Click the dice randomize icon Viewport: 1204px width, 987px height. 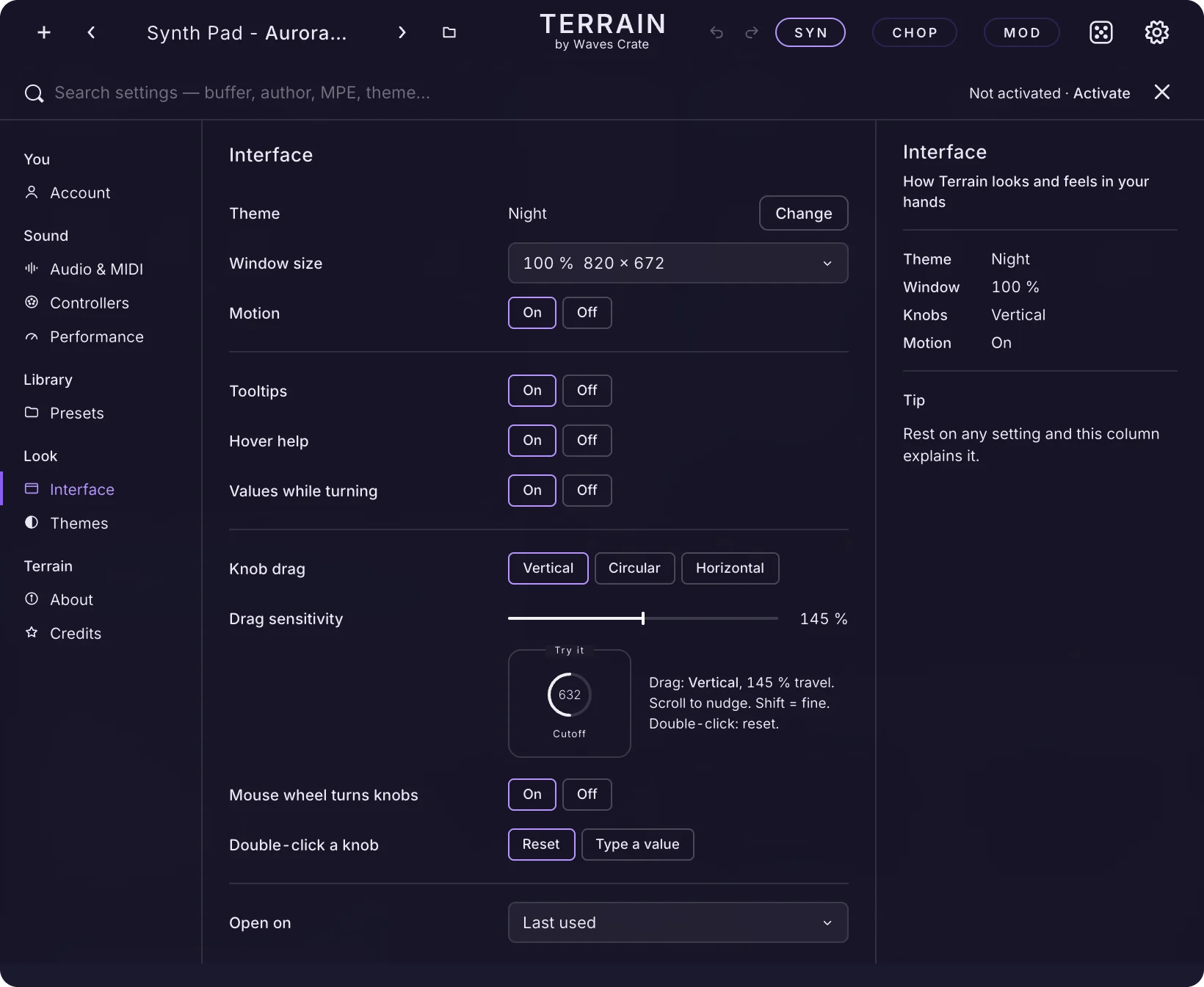point(1101,32)
